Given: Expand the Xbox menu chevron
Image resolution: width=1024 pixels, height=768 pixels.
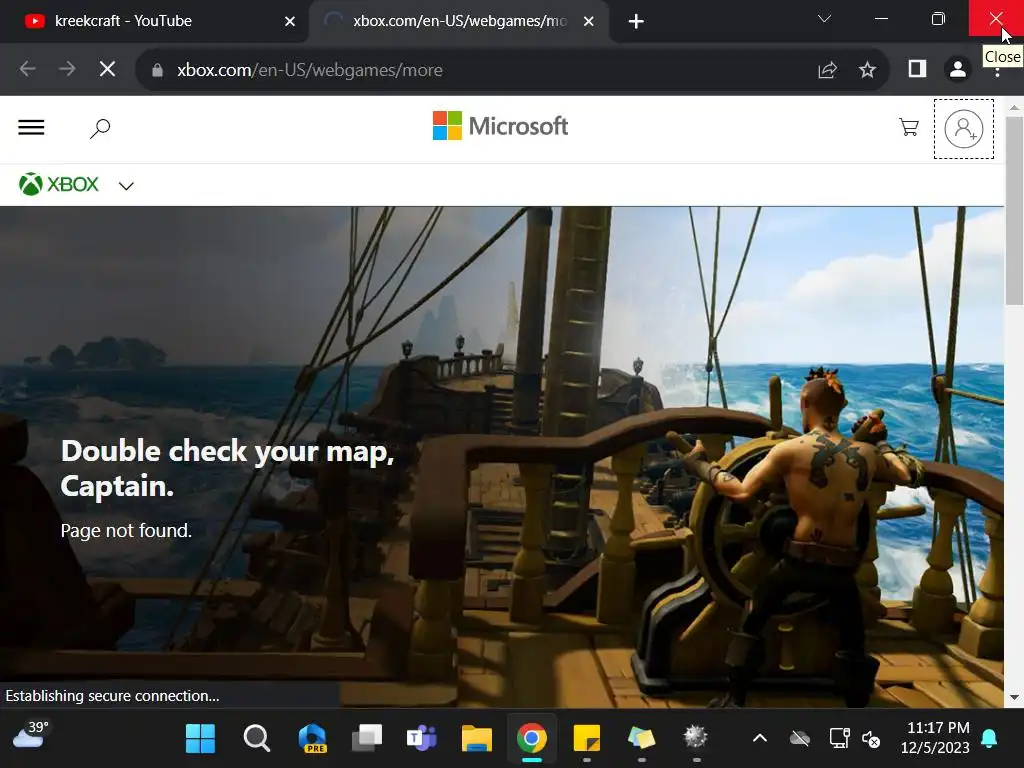Looking at the screenshot, I should click(126, 186).
